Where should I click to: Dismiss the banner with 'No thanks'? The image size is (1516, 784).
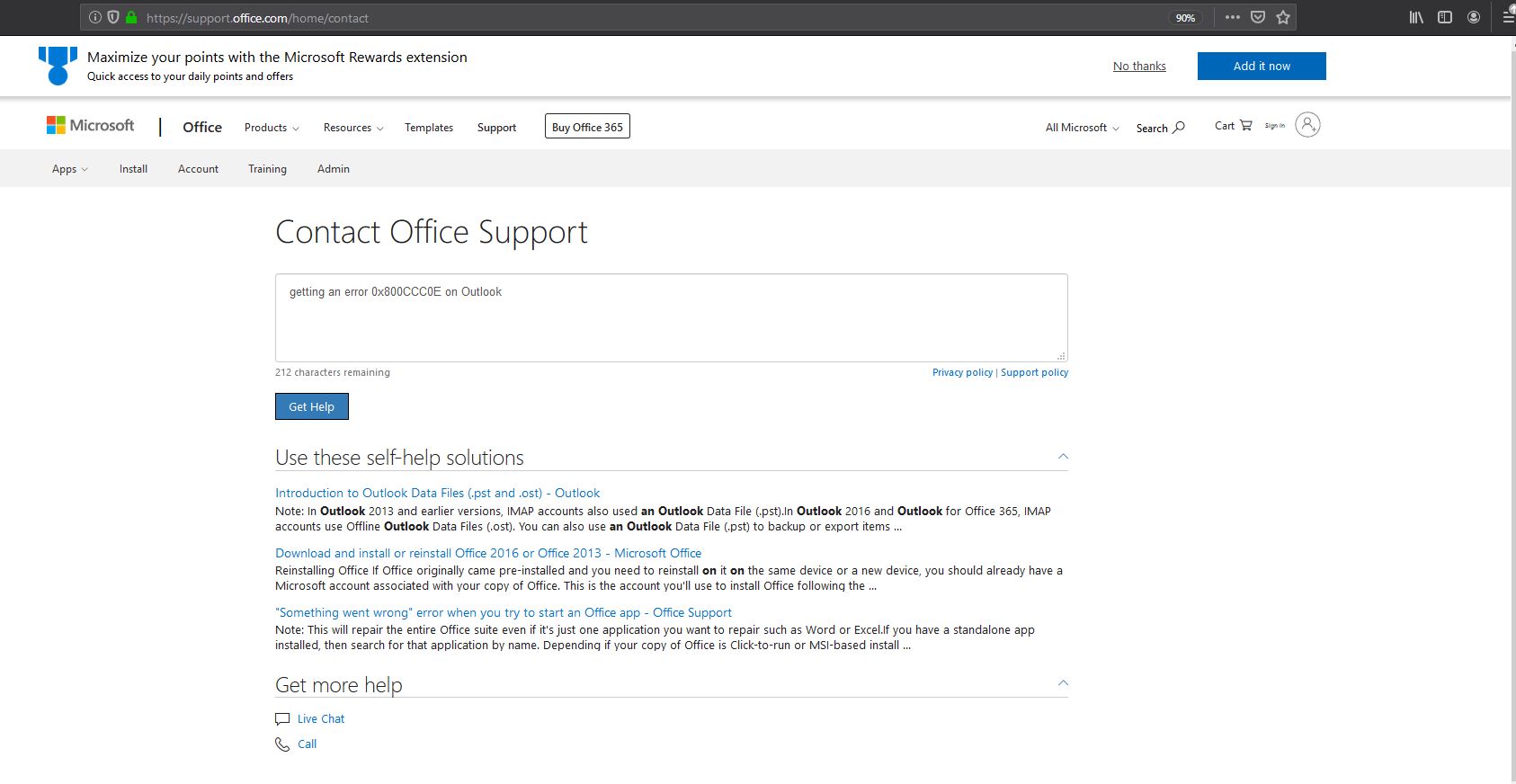(x=1139, y=66)
